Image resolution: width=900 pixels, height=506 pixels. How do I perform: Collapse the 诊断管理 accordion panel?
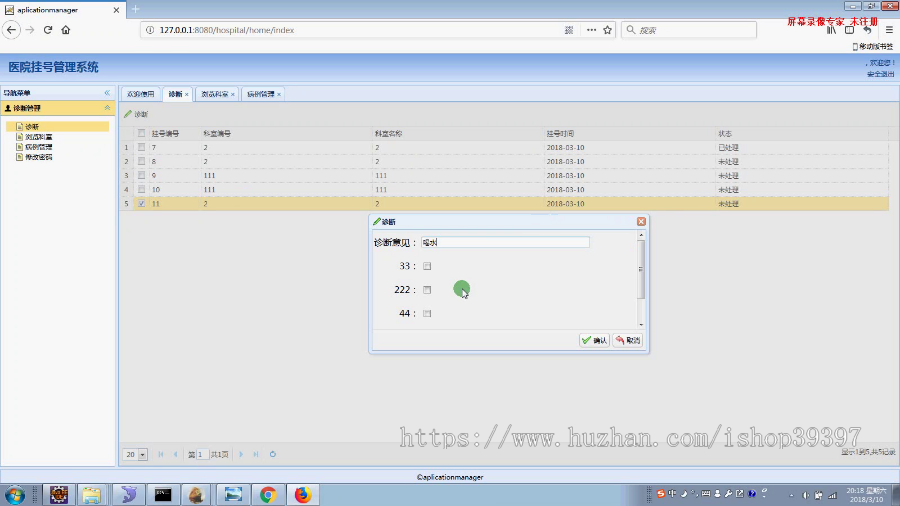(107, 108)
